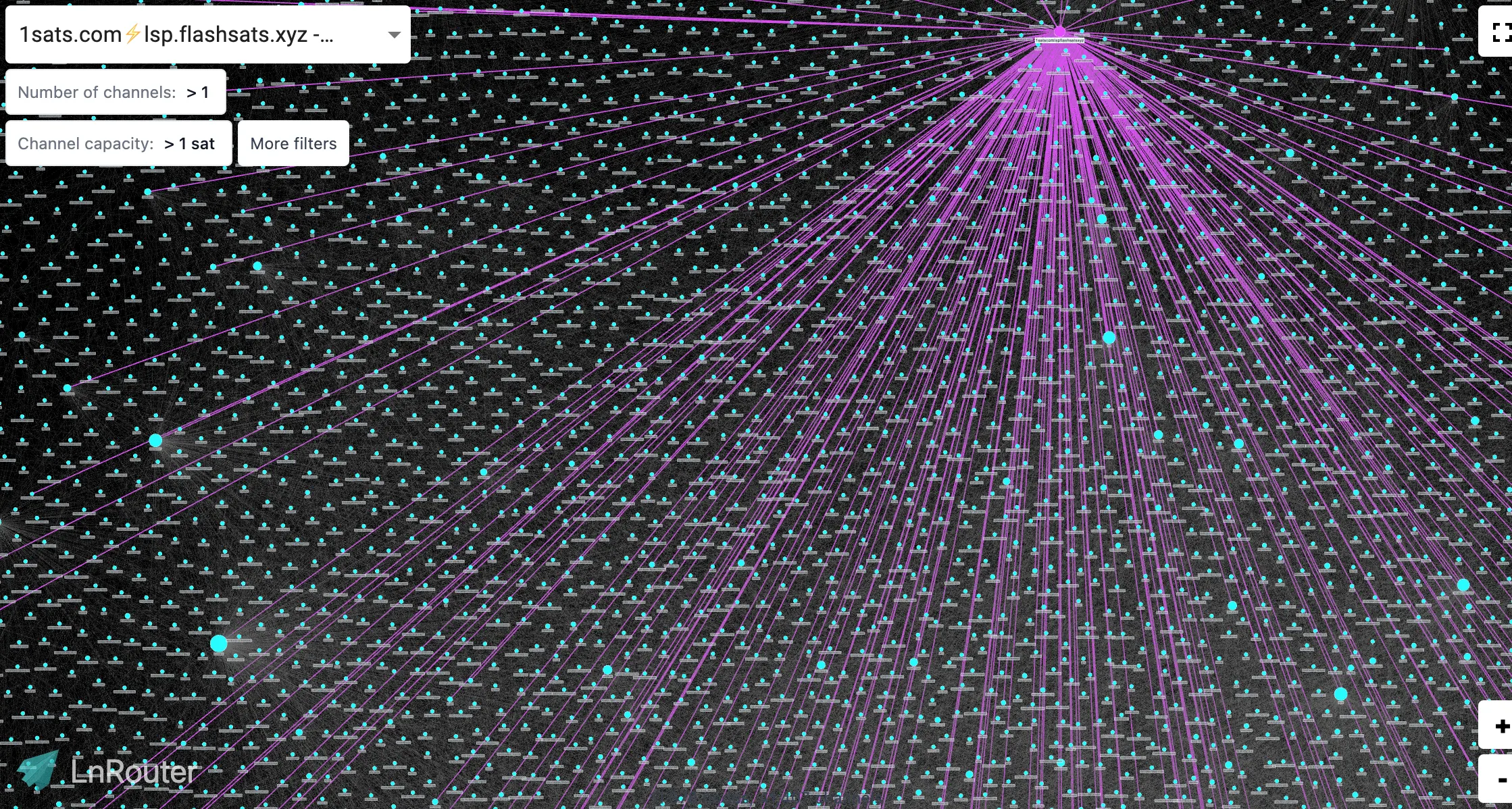
Task: Select the large cyan node left of center
Action: click(x=155, y=440)
